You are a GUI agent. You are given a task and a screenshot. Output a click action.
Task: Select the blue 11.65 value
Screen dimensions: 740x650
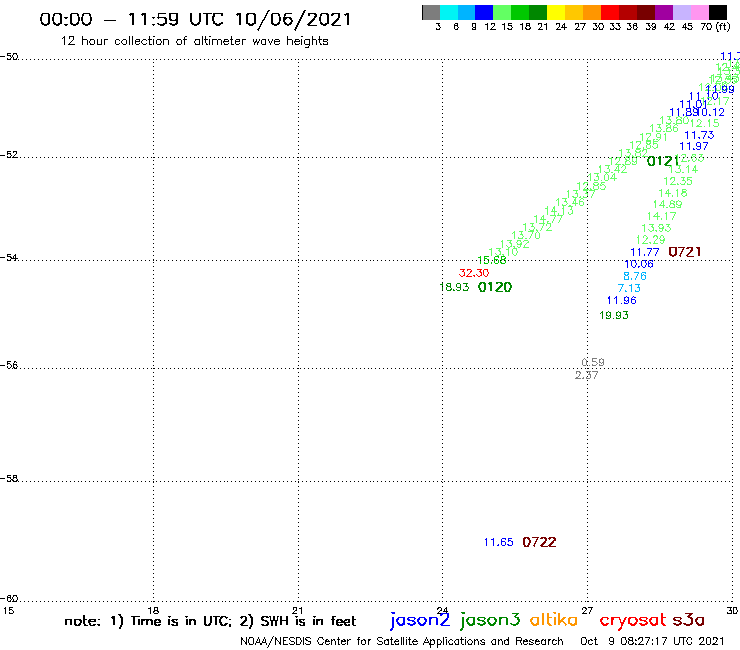(498, 542)
